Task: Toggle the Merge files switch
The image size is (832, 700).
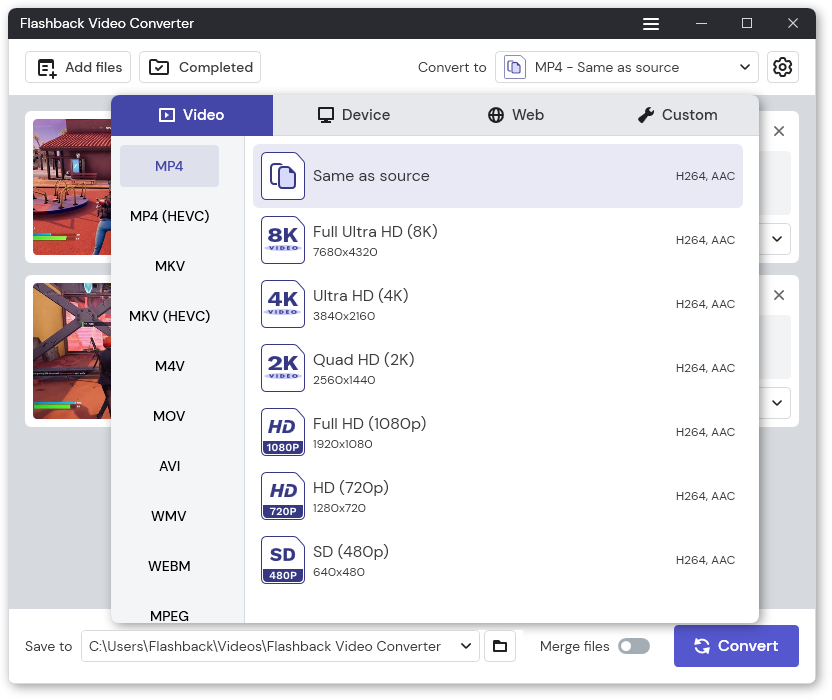Action: [x=634, y=646]
